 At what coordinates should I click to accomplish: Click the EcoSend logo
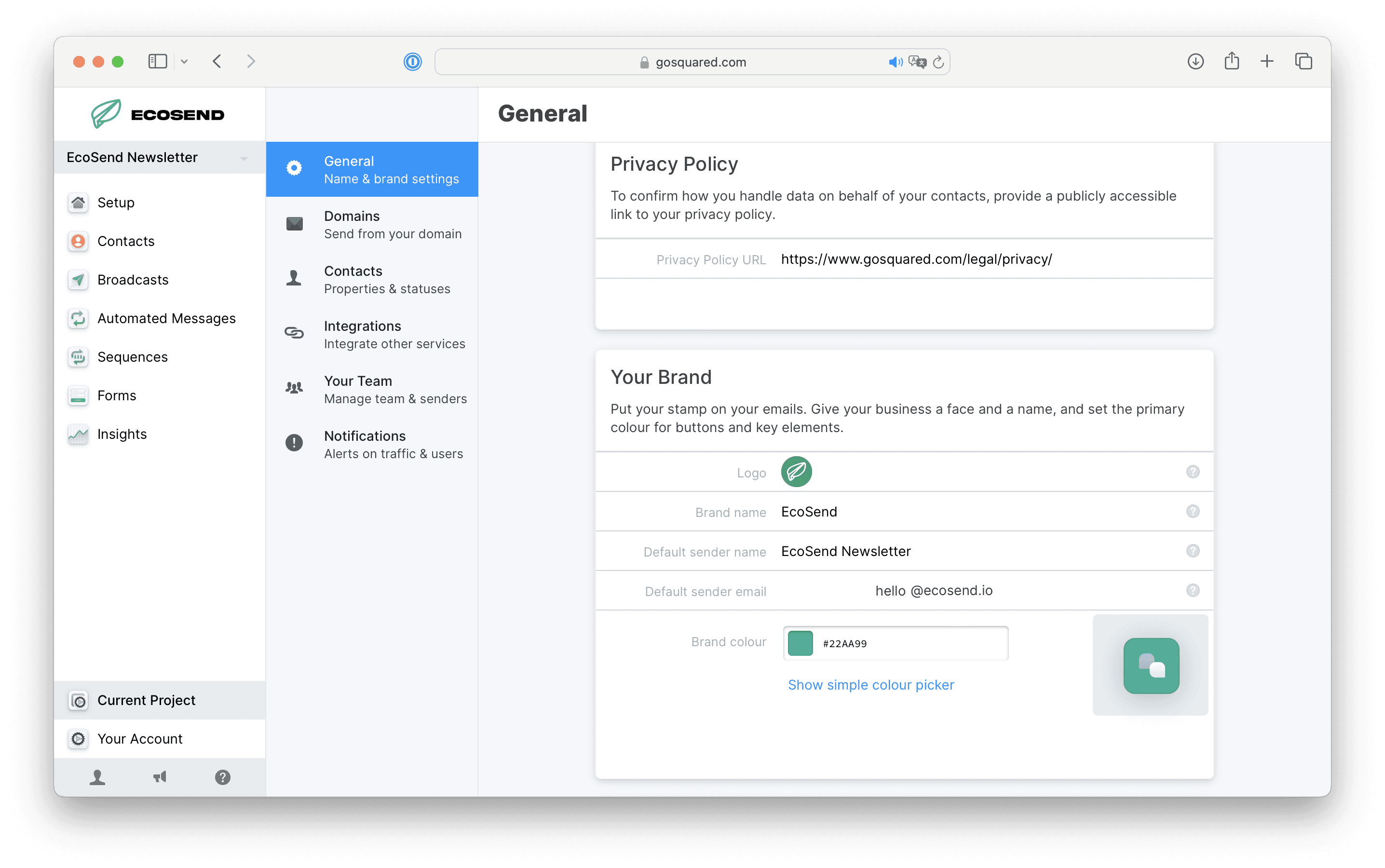pos(159,114)
